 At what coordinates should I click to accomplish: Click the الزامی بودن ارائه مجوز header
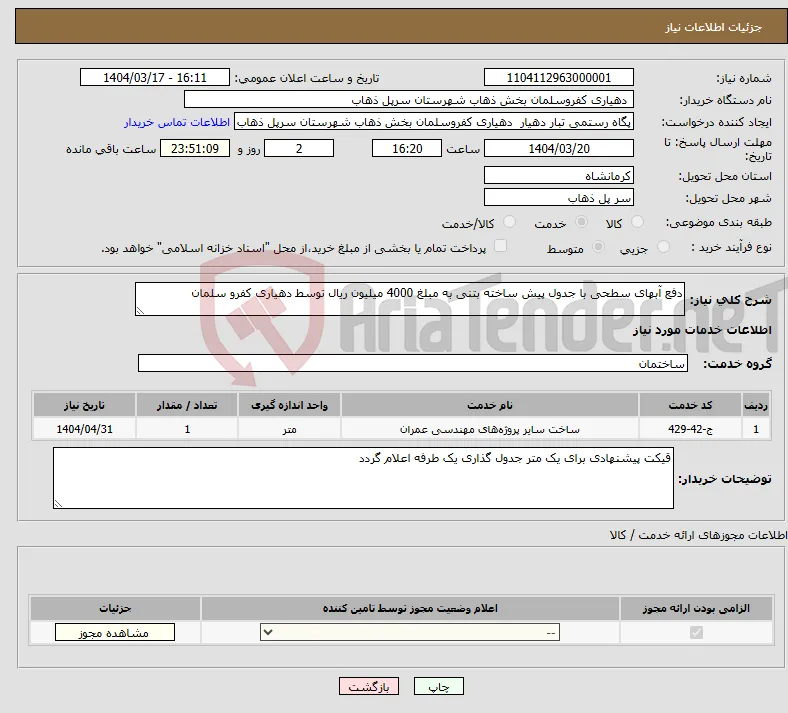(x=696, y=608)
